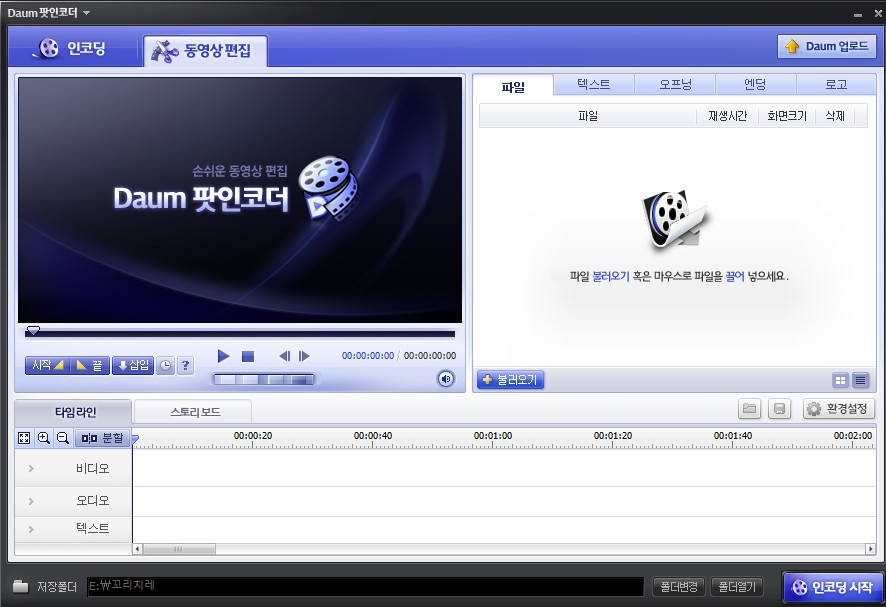Click the fit-to-timeline icon in timeline toolbar
886x607 pixels.
coord(22,438)
